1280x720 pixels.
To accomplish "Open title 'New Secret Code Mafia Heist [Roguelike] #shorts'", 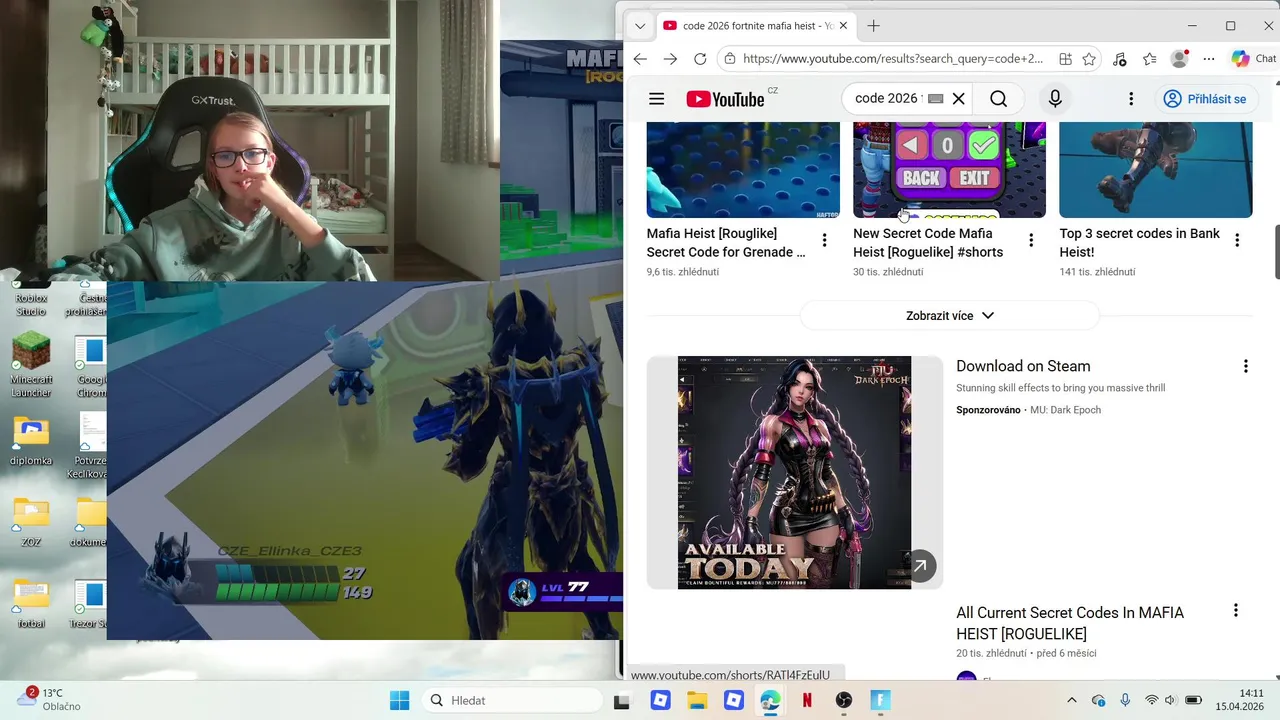I will pos(928,243).
